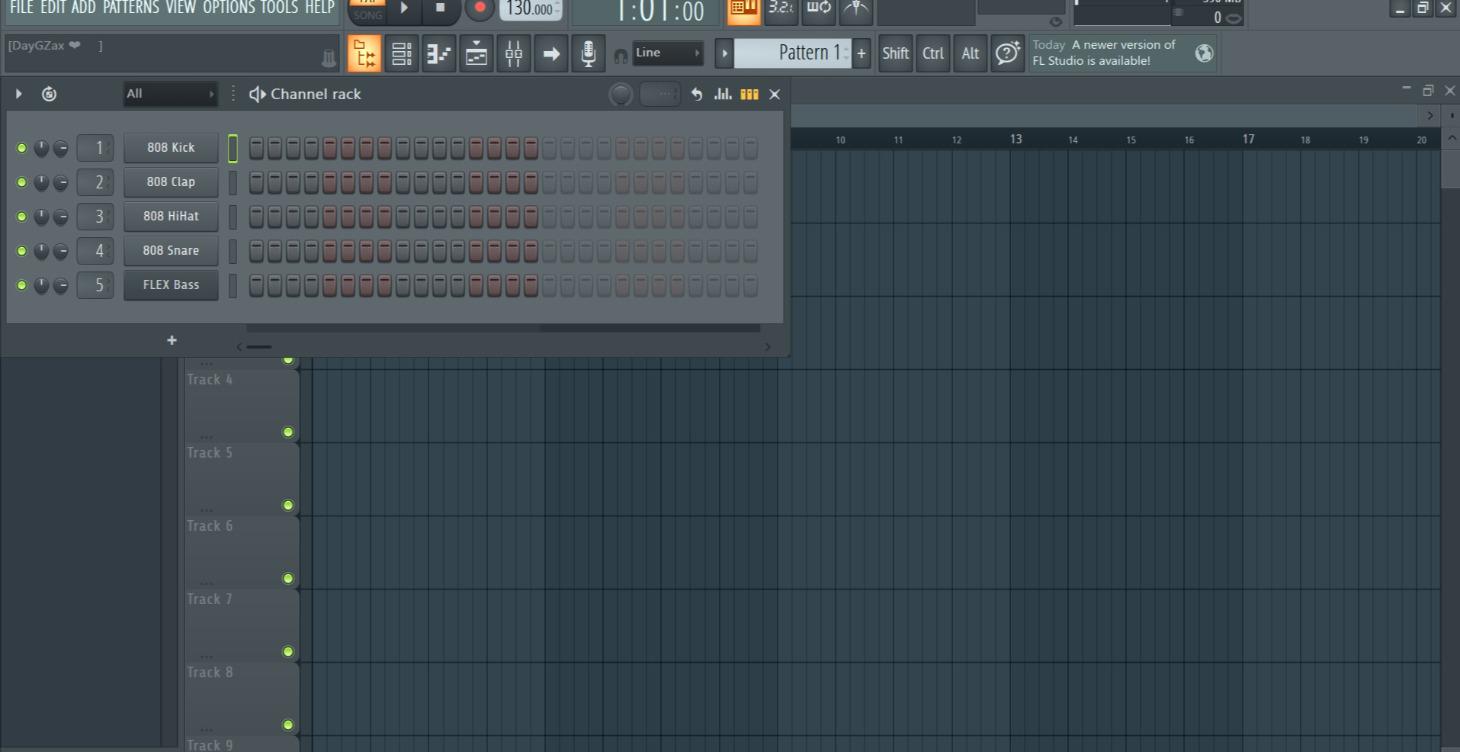Click the channel loop mode circular icon
Viewport: 1460px width, 752px height.
[49, 94]
